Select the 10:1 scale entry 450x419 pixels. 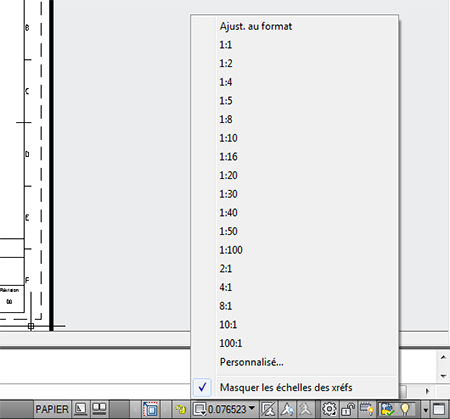click(295, 325)
